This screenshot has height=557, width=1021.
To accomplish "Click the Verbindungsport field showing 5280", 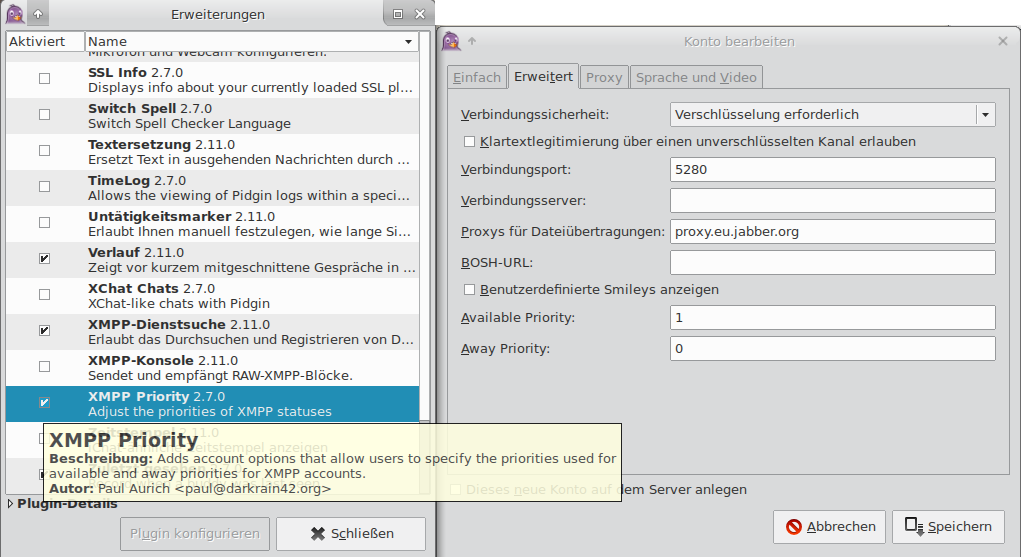I will point(832,170).
